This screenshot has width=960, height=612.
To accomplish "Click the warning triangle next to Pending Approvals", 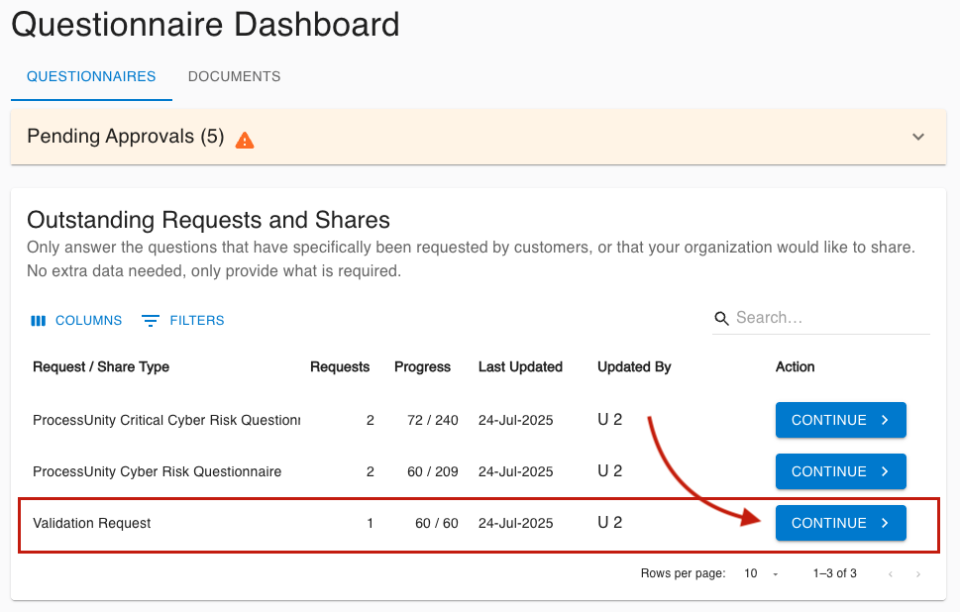I will (x=243, y=137).
